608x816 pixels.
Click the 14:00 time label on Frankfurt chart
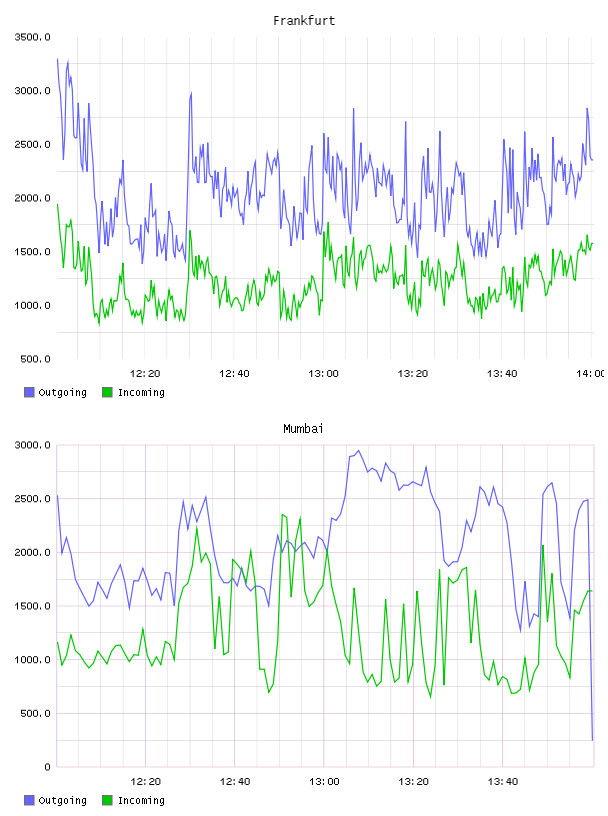(x=591, y=374)
